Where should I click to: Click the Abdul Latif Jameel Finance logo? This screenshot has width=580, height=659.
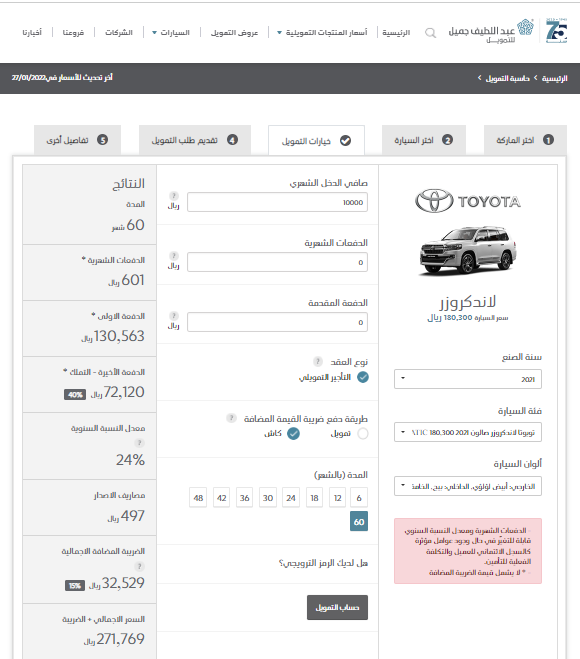[x=491, y=32]
